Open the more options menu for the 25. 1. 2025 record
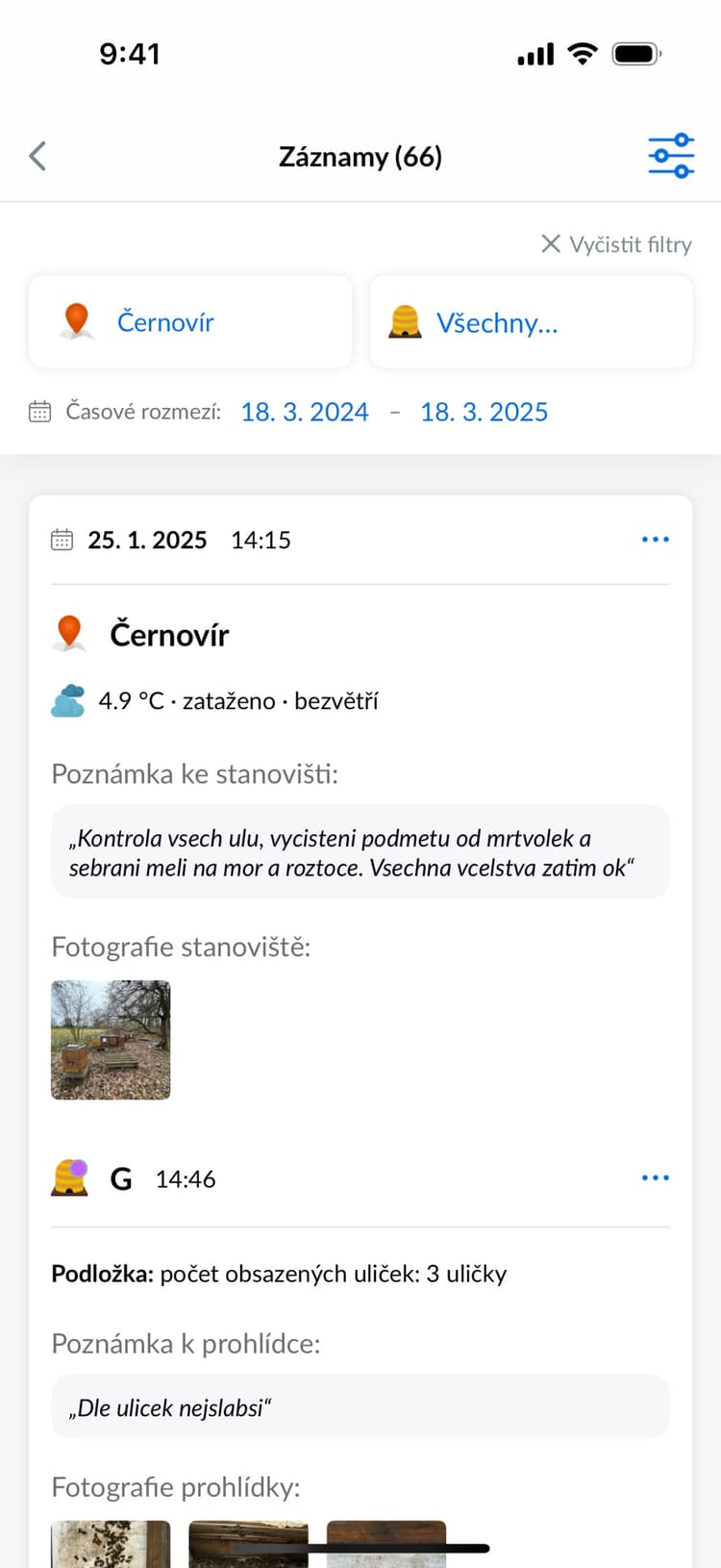The width and height of the screenshot is (721, 1568). click(x=655, y=540)
